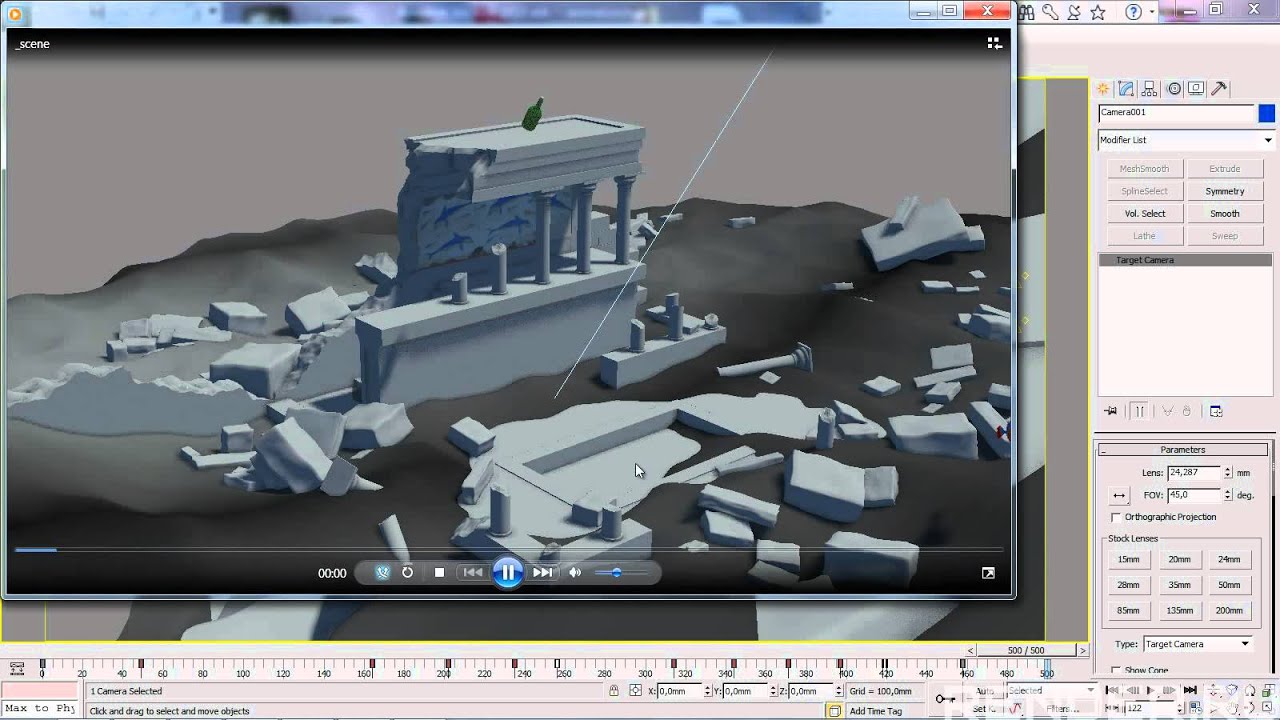Choose the 28mm stock lens
The width and height of the screenshot is (1280, 720).
point(1128,585)
